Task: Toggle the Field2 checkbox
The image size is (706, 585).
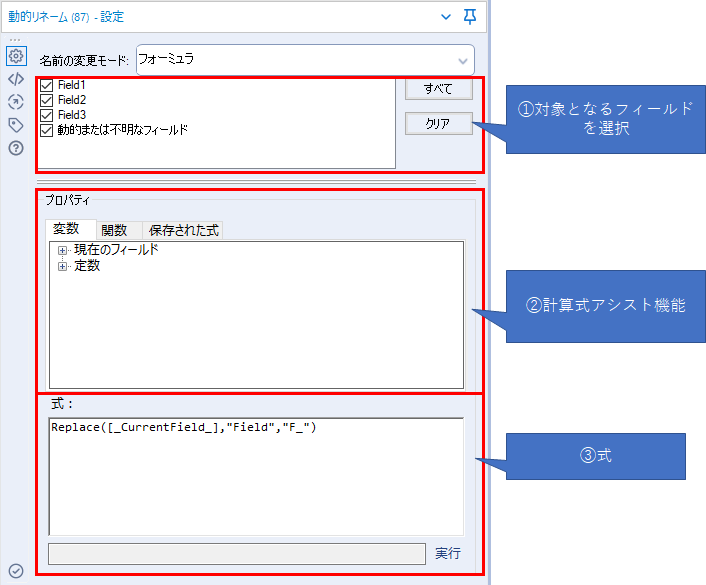Action: (46, 100)
